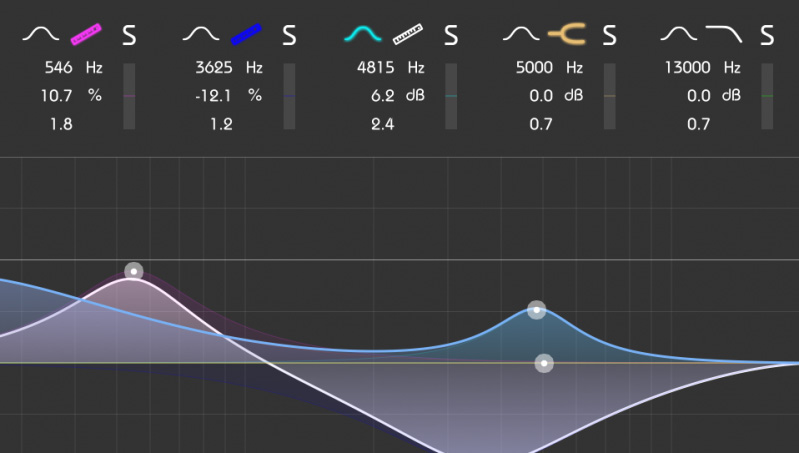Click the 4815 Hz frequency value
Image resolution: width=799 pixels, height=453 pixels.
(x=376, y=68)
